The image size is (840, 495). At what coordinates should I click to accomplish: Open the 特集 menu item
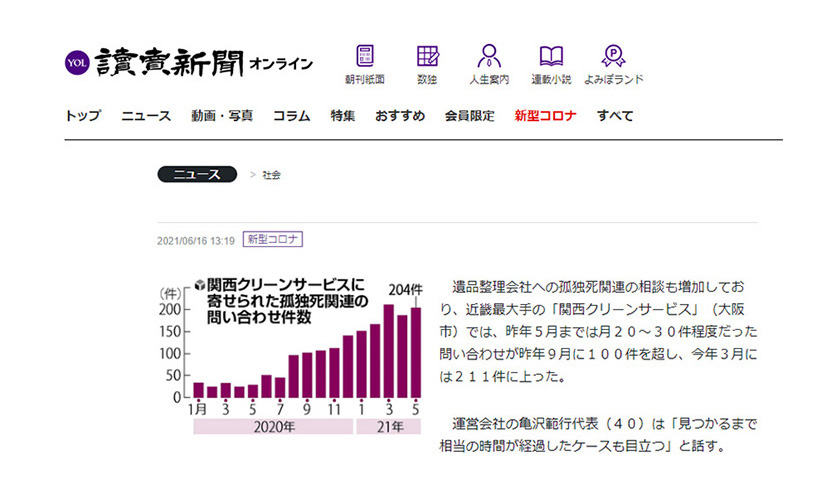(343, 116)
